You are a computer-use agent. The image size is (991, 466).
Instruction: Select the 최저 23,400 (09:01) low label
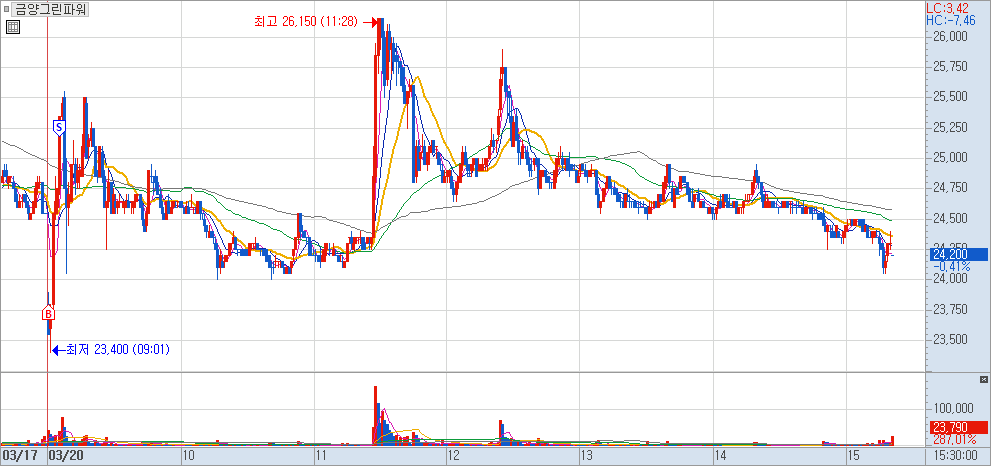click(119, 350)
